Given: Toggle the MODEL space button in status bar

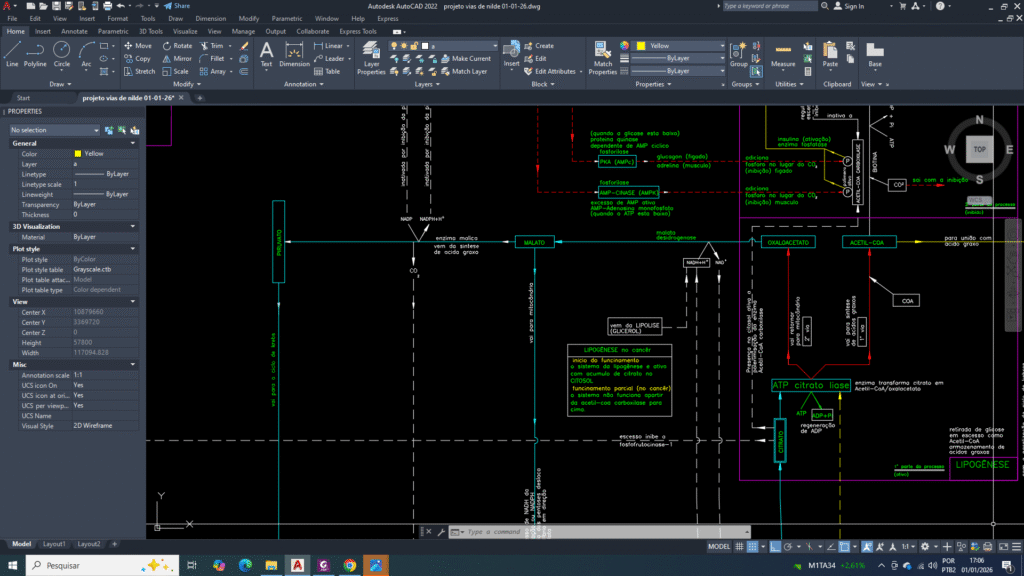Looking at the screenshot, I should tap(718, 547).
